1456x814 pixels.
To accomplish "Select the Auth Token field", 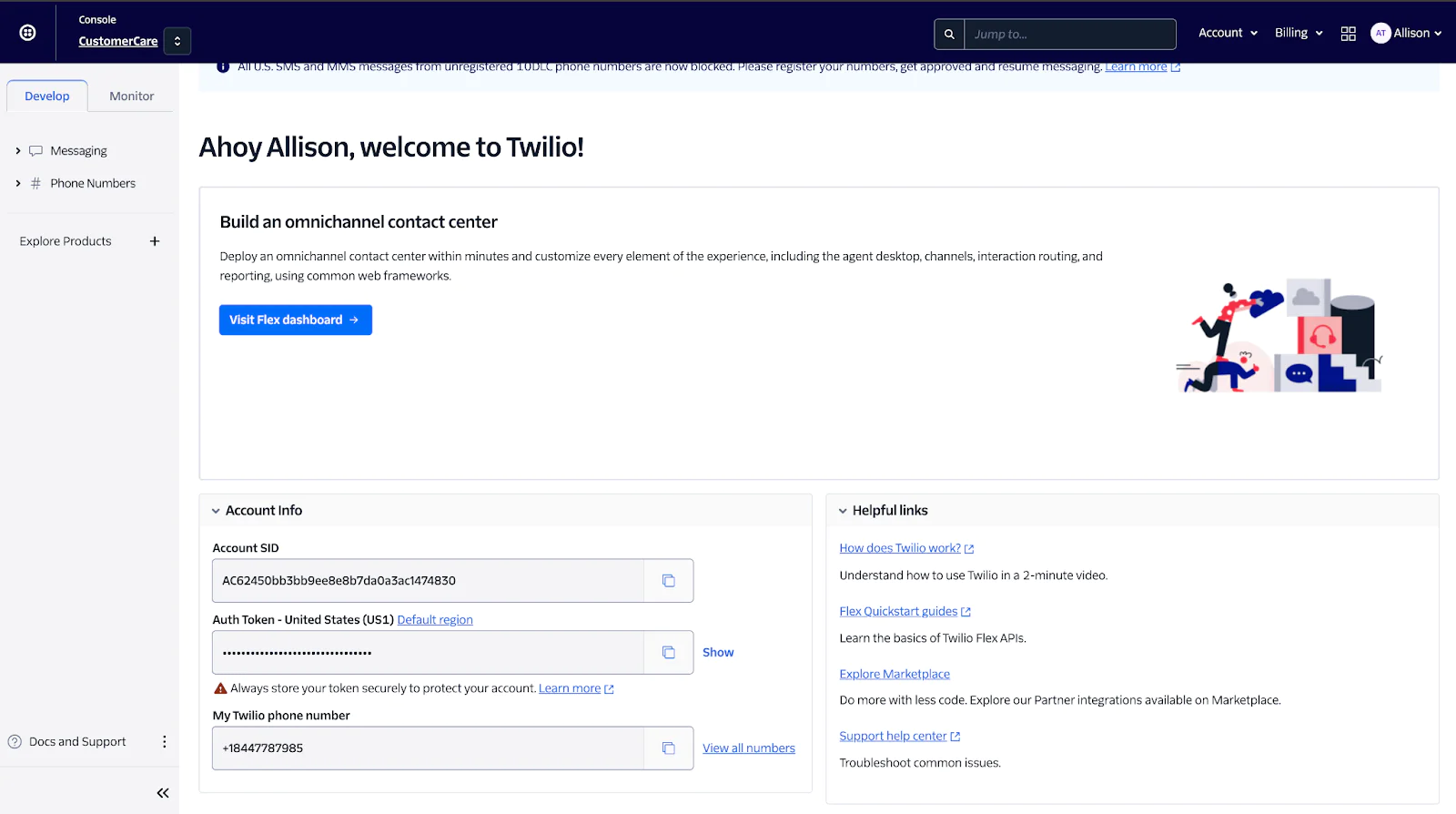I will pyautogui.click(x=428, y=653).
